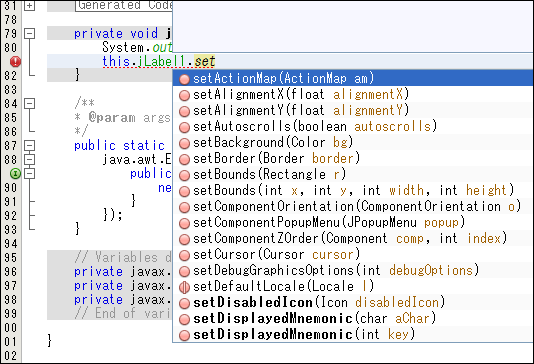Click the Javadoc documentation popup pane above the list
This screenshot has height=364, width=534.
(x=353, y=26)
